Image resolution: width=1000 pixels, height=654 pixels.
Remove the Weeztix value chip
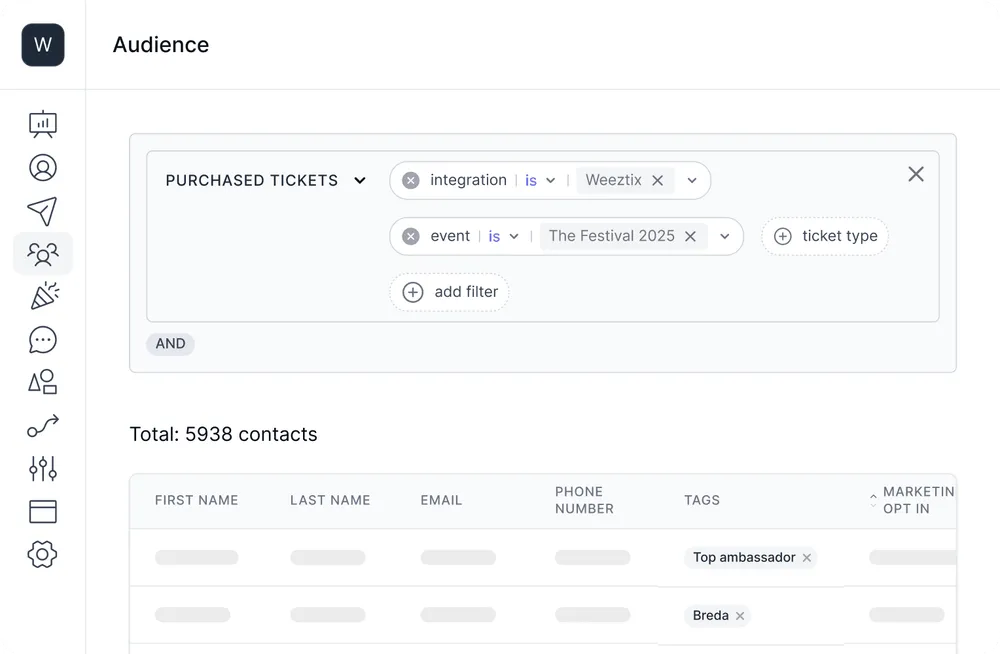658,181
